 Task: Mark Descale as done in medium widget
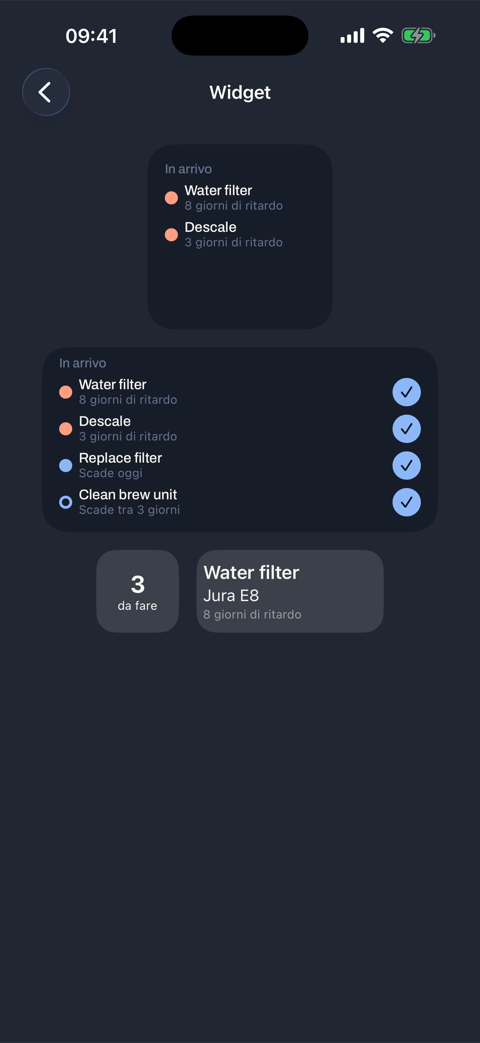point(406,428)
